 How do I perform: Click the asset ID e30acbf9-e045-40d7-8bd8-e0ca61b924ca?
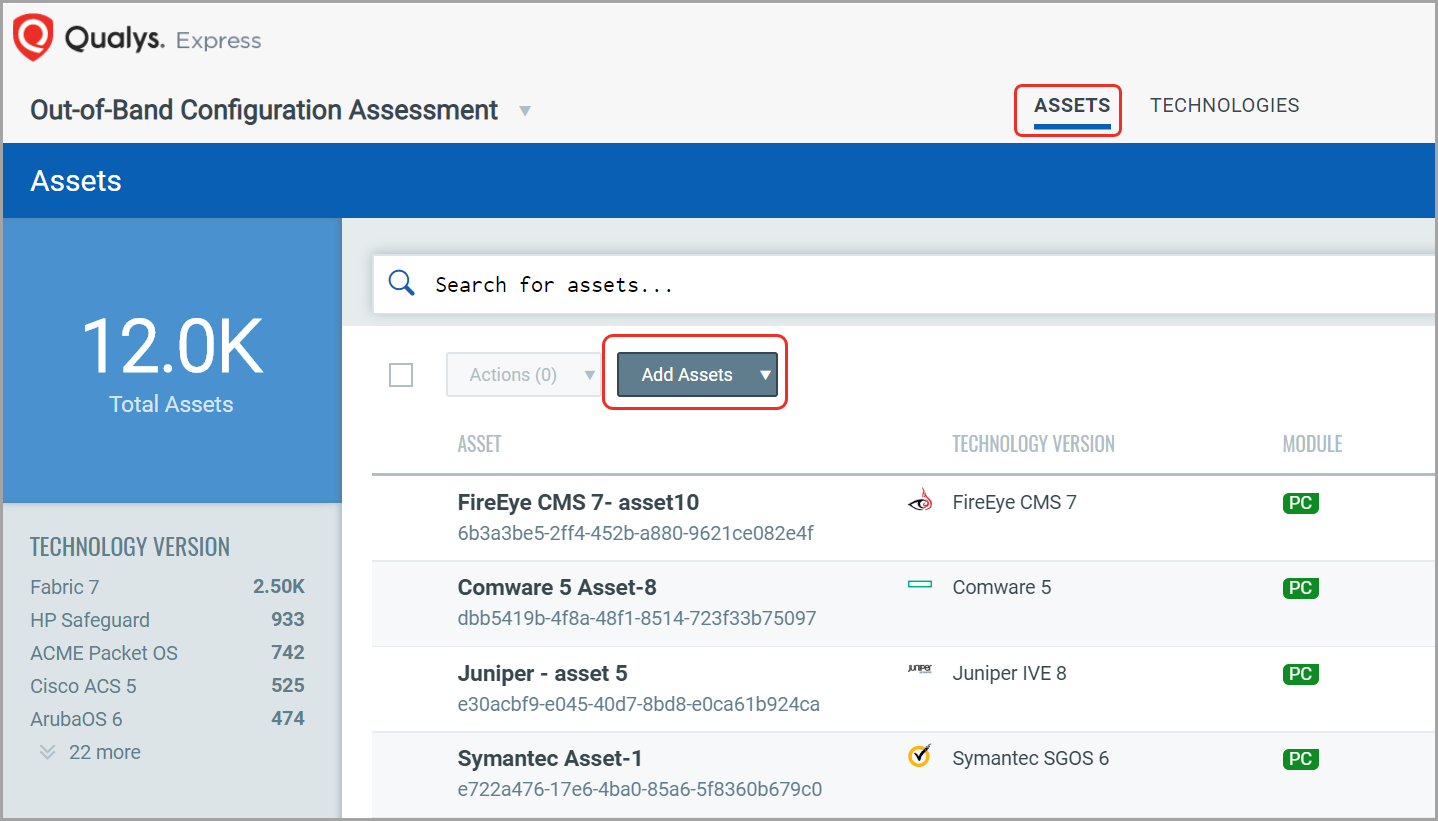coord(638,704)
